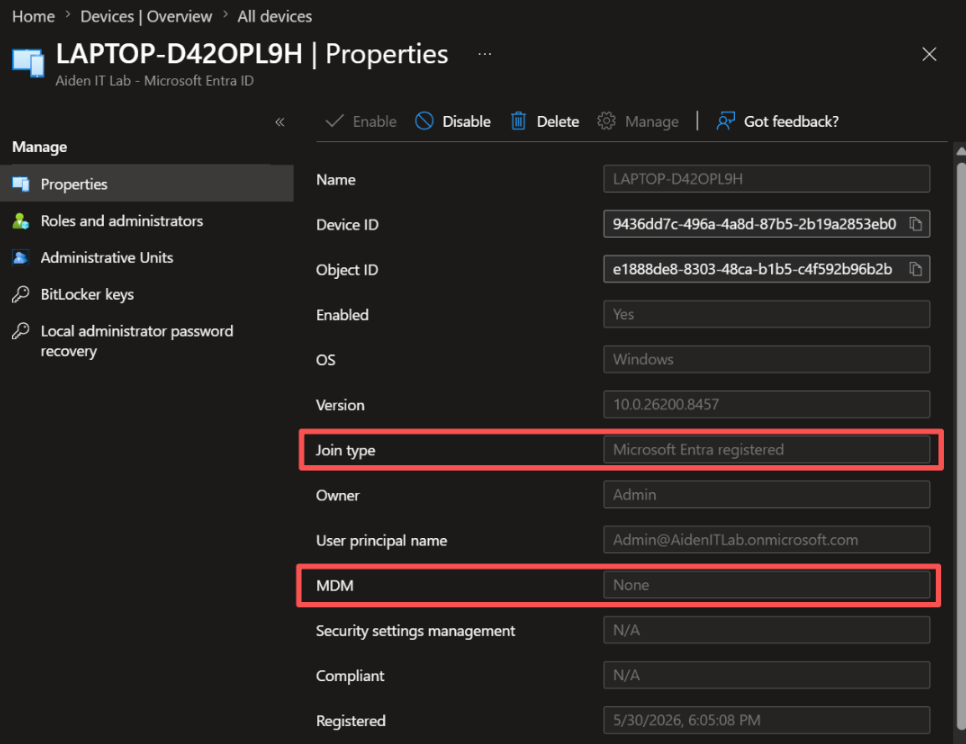Click the feedback person icon

725,121
